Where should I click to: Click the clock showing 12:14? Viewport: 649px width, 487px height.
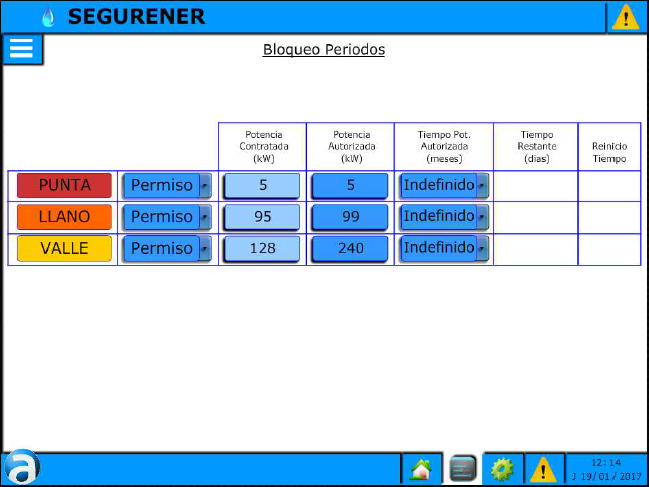pos(606,463)
